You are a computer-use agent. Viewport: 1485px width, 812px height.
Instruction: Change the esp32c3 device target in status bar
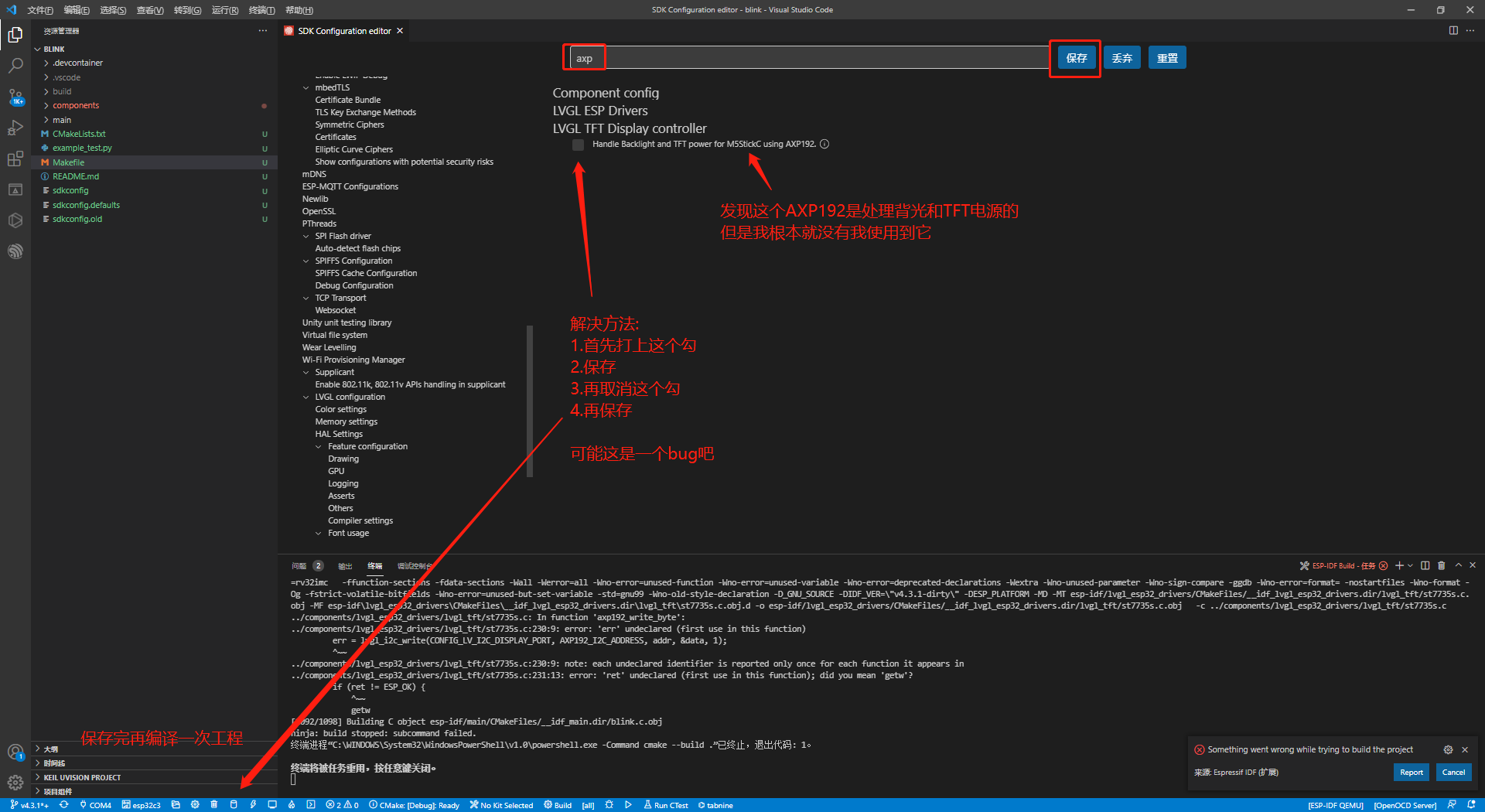[142, 805]
